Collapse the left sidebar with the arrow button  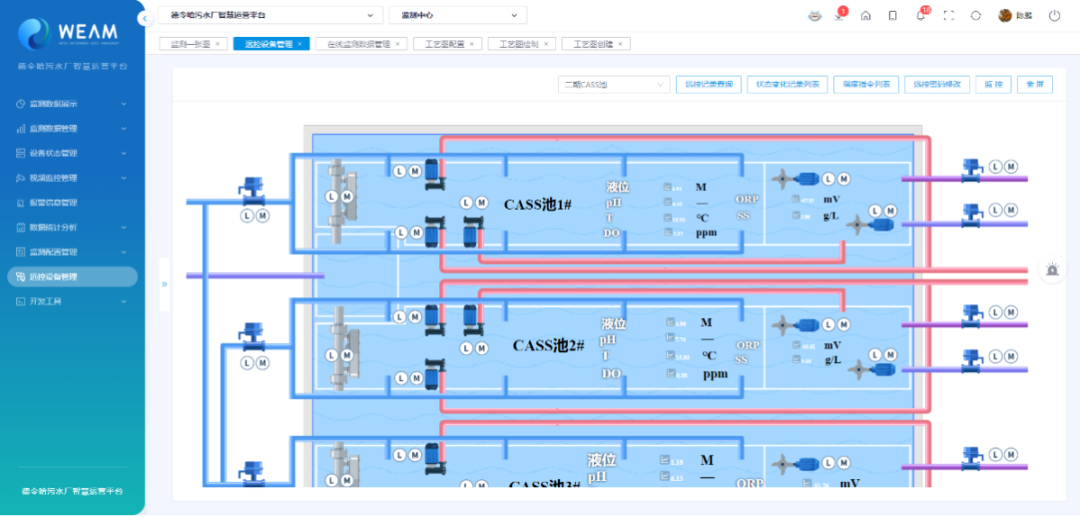point(145,19)
